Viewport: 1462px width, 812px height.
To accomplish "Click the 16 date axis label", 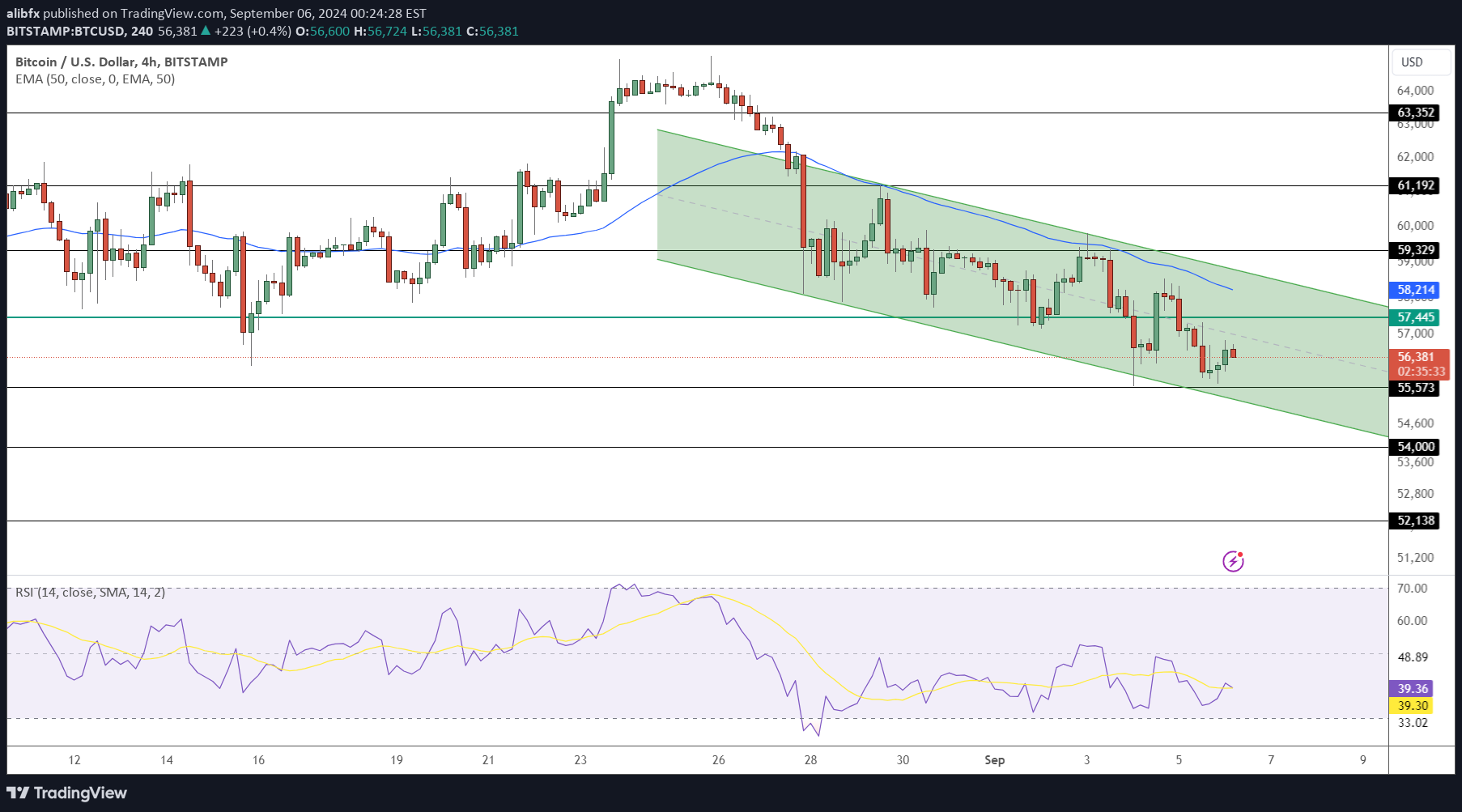I will pyautogui.click(x=258, y=760).
